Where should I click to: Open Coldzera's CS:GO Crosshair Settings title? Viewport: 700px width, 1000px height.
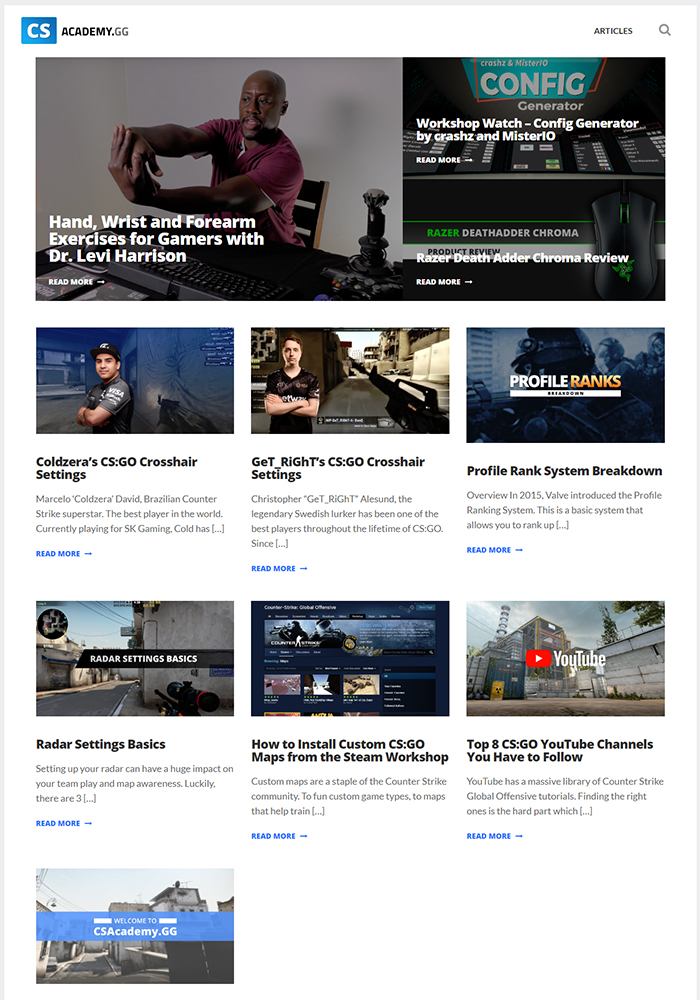[x=117, y=468]
